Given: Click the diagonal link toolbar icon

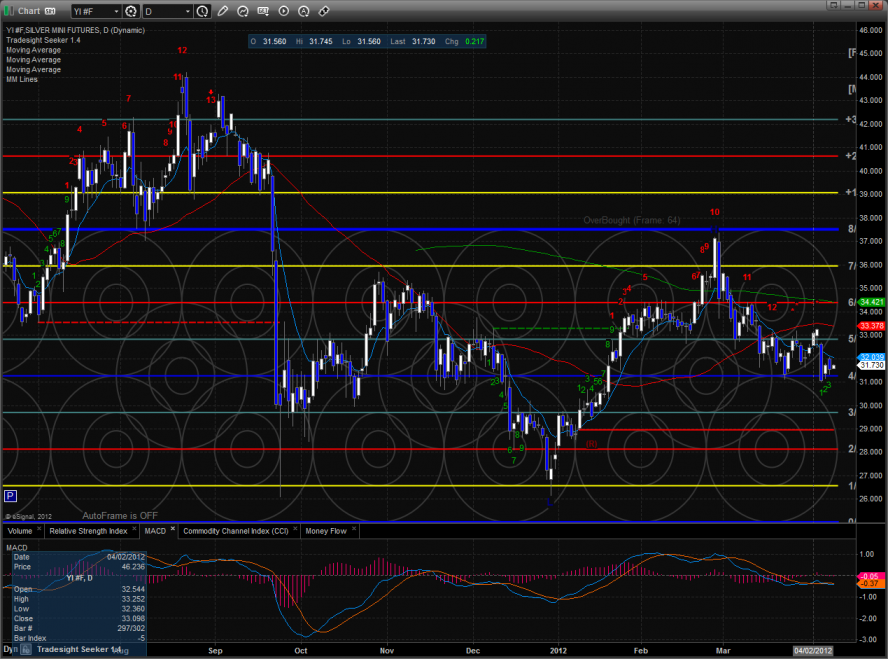Looking at the screenshot, I should point(324,11).
